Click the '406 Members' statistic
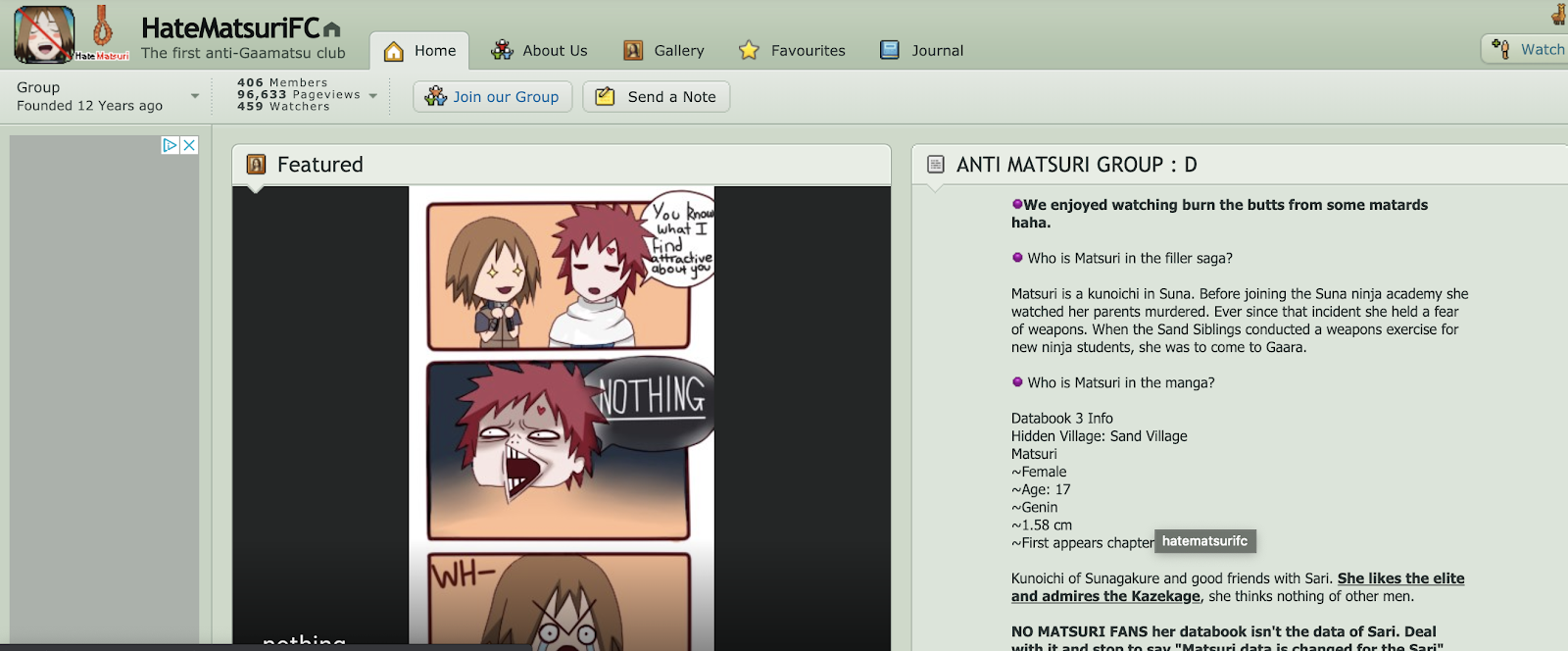 [x=282, y=83]
